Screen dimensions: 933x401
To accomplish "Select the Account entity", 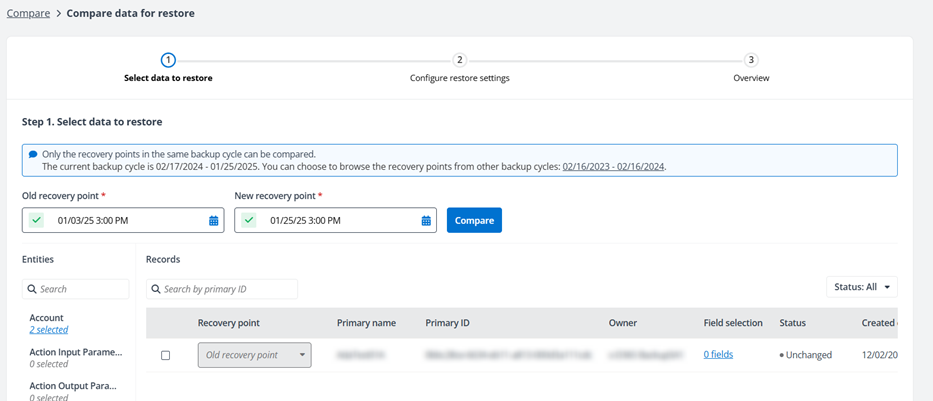I will tap(46, 318).
